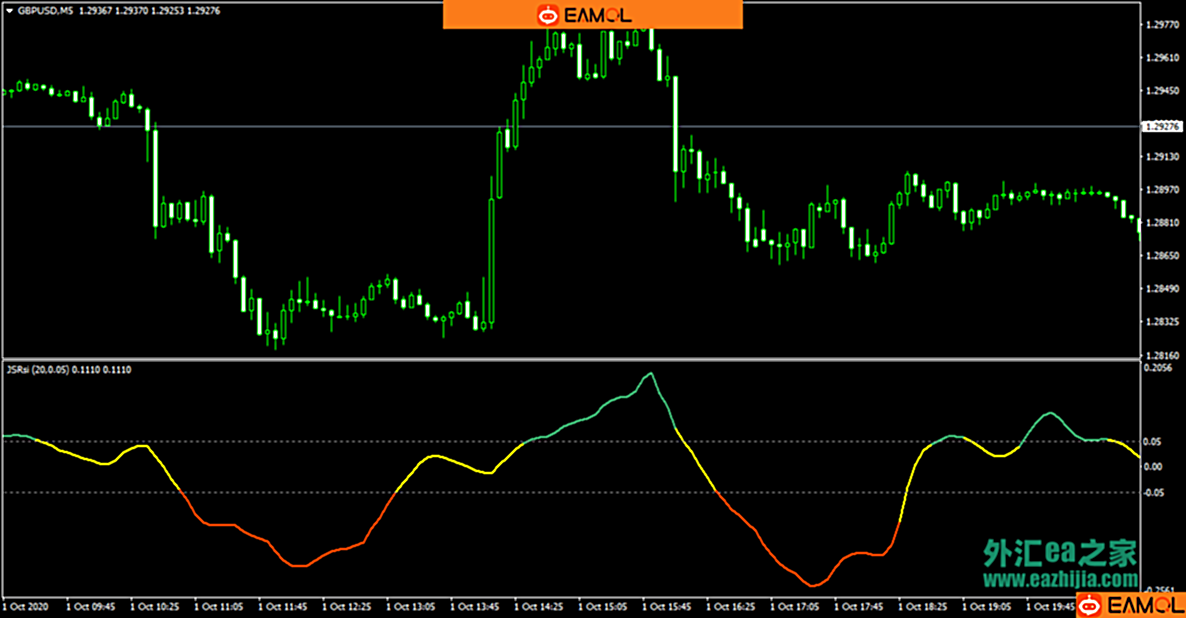
Task: Click the 外汇ea之家 watermark text
Action: point(1060,553)
